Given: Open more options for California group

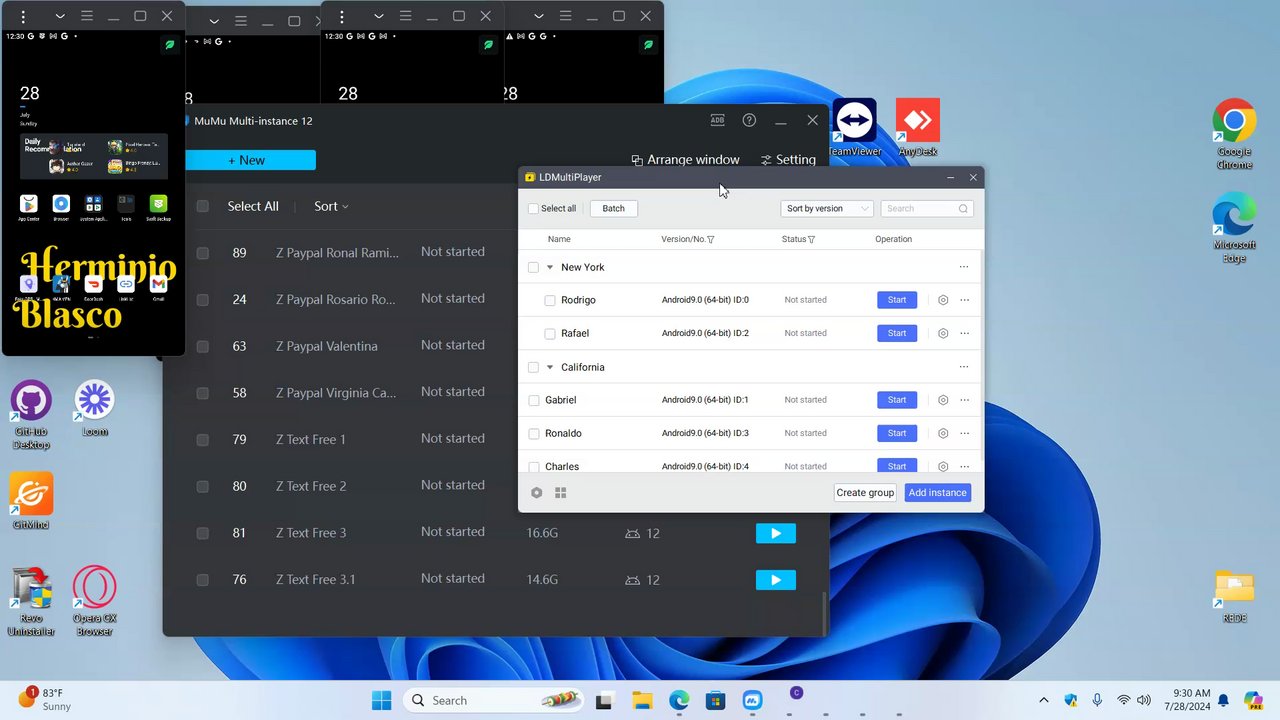Looking at the screenshot, I should (x=964, y=367).
